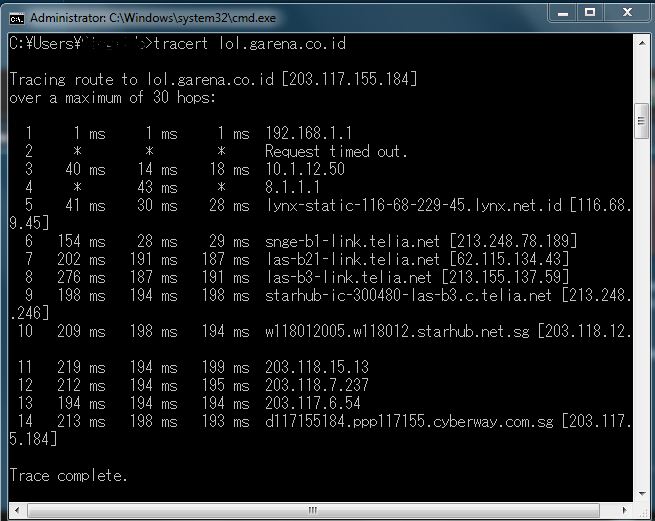Click the hop 11 address 203.118.15.13

316,367
